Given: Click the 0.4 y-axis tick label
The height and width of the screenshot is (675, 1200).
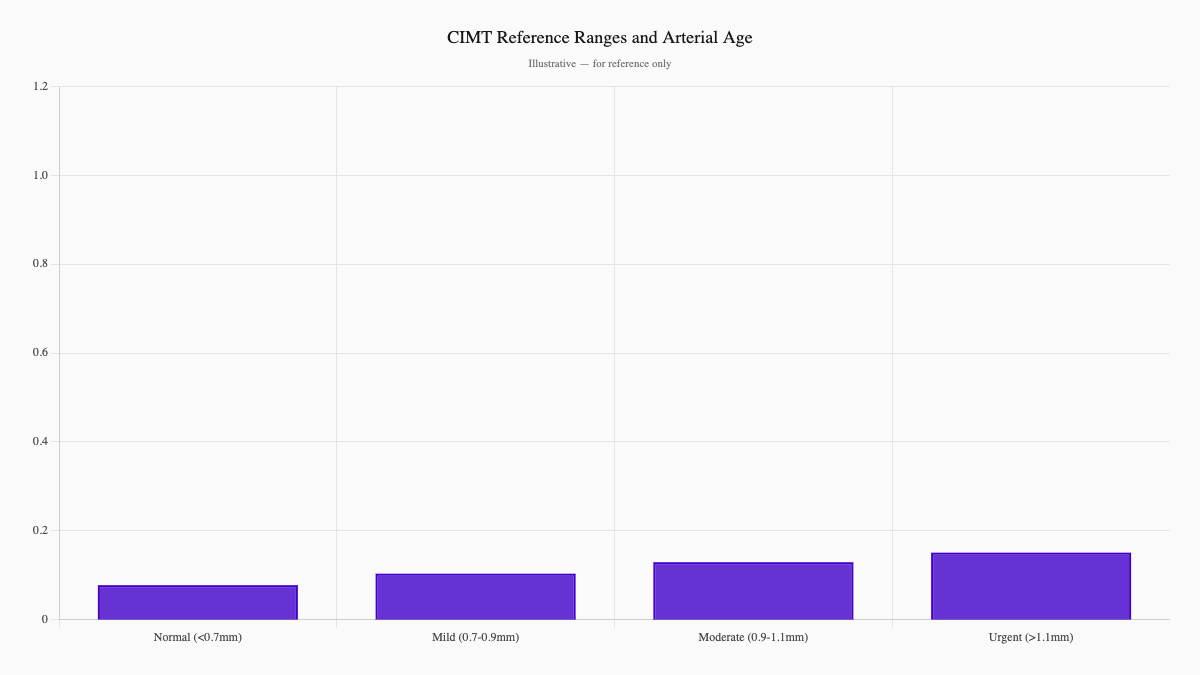Looking at the screenshot, I should (38, 440).
